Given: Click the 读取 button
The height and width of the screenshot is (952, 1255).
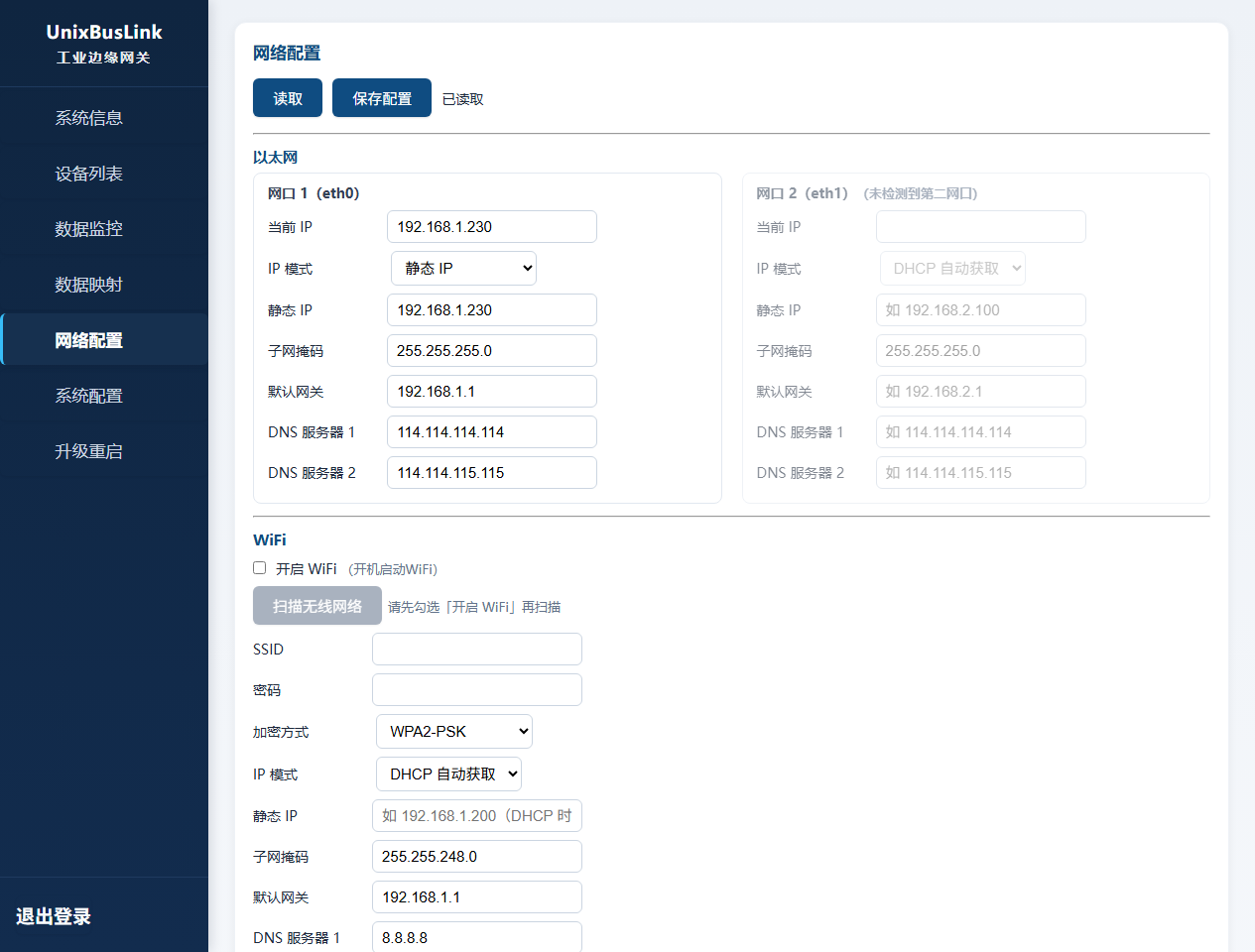Looking at the screenshot, I should click(288, 98).
